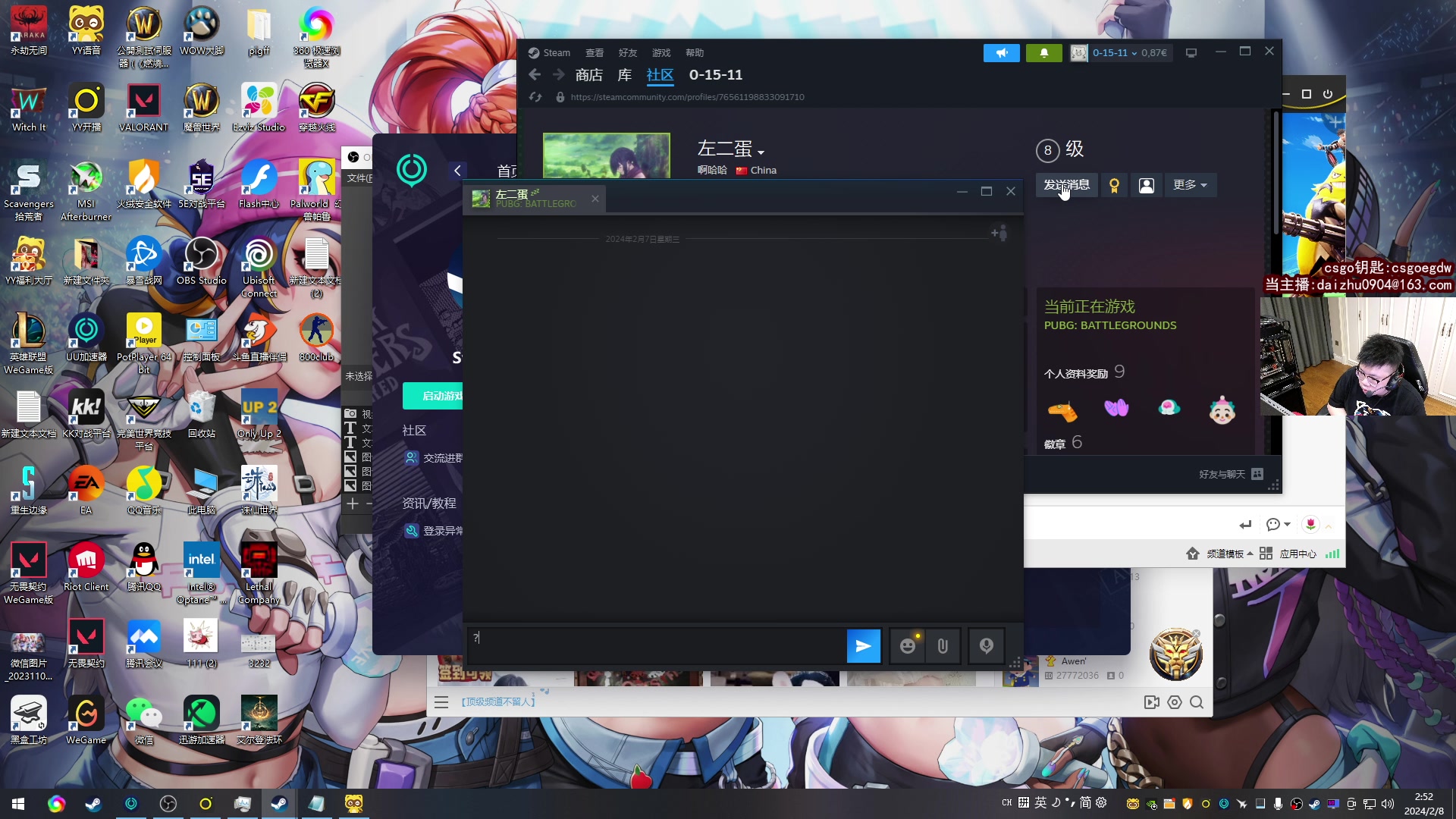Open Steam notifications bell
The image size is (1456, 819).
pos(1044,53)
